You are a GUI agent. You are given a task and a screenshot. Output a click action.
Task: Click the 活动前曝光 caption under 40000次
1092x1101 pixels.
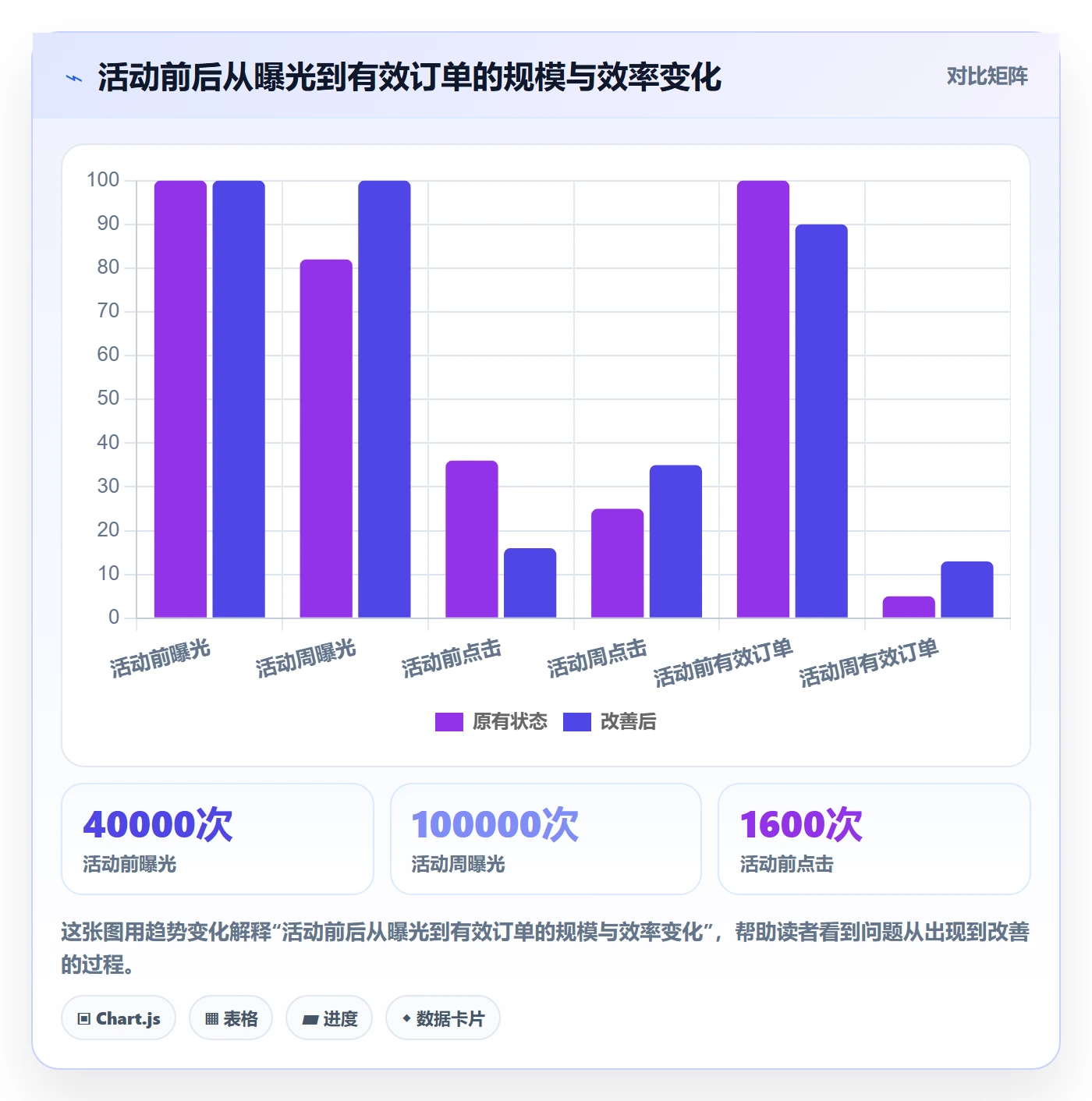pos(129,864)
